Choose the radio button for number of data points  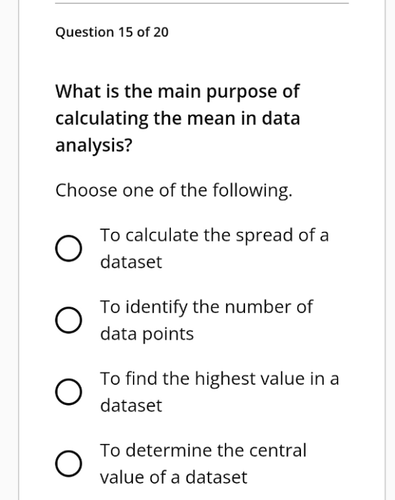(68, 320)
